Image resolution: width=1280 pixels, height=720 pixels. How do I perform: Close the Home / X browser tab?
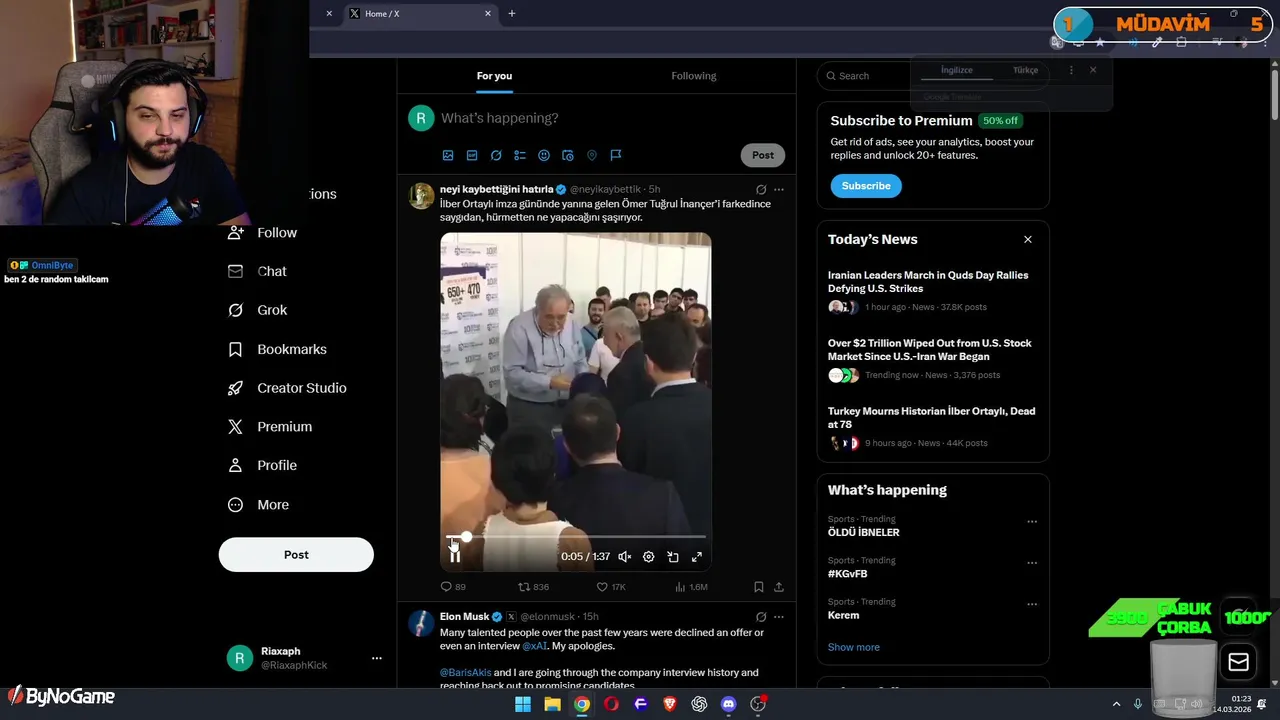click(x=488, y=14)
